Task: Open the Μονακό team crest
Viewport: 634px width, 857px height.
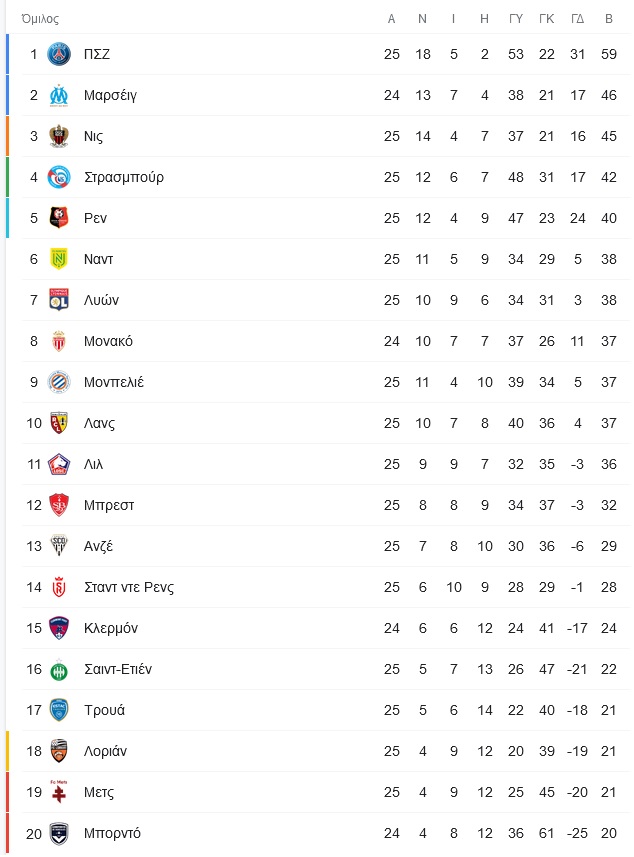Action: pyautogui.click(x=58, y=341)
